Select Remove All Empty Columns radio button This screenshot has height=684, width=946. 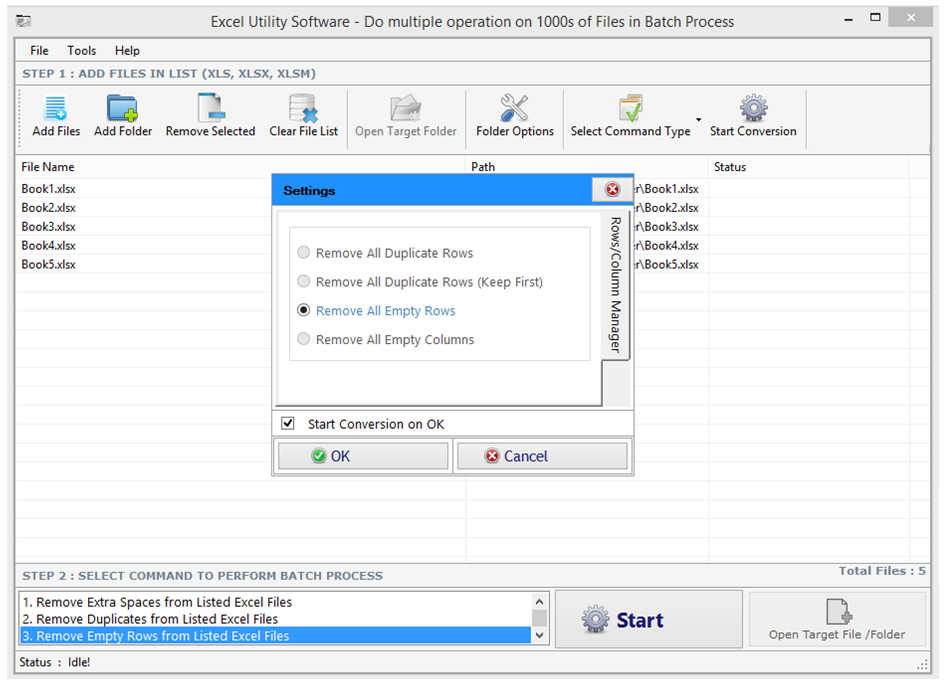(303, 339)
